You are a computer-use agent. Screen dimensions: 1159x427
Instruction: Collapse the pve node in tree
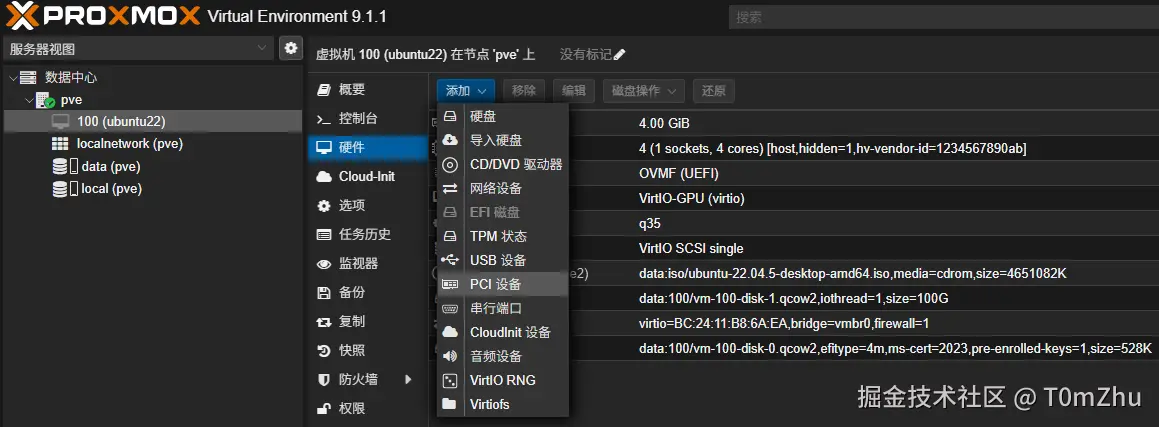pos(30,100)
